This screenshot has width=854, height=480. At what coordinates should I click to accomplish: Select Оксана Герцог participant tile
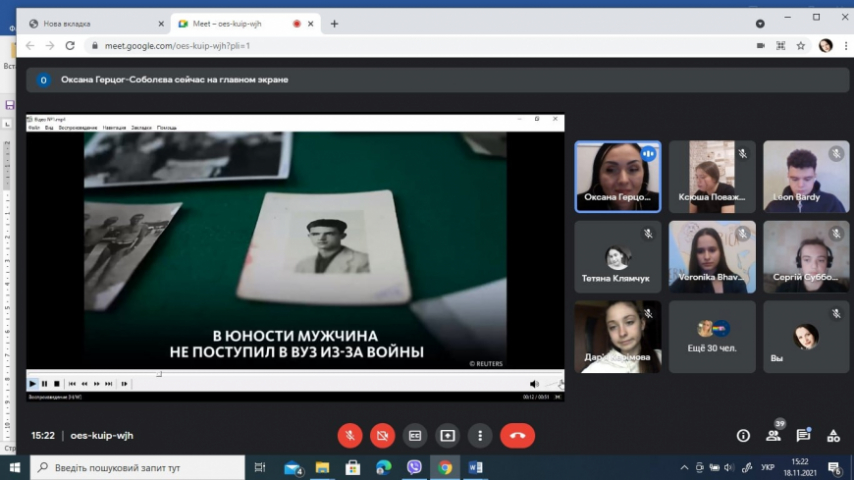pyautogui.click(x=617, y=176)
